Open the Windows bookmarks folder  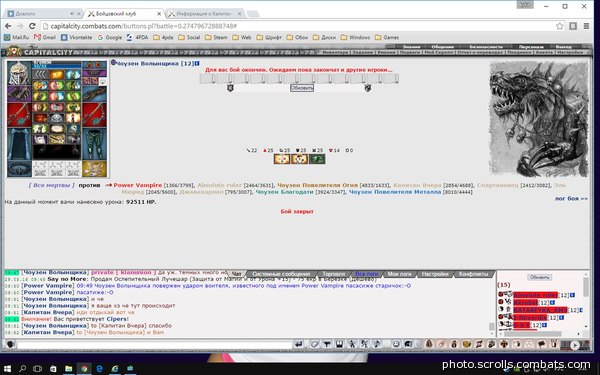(x=355, y=37)
